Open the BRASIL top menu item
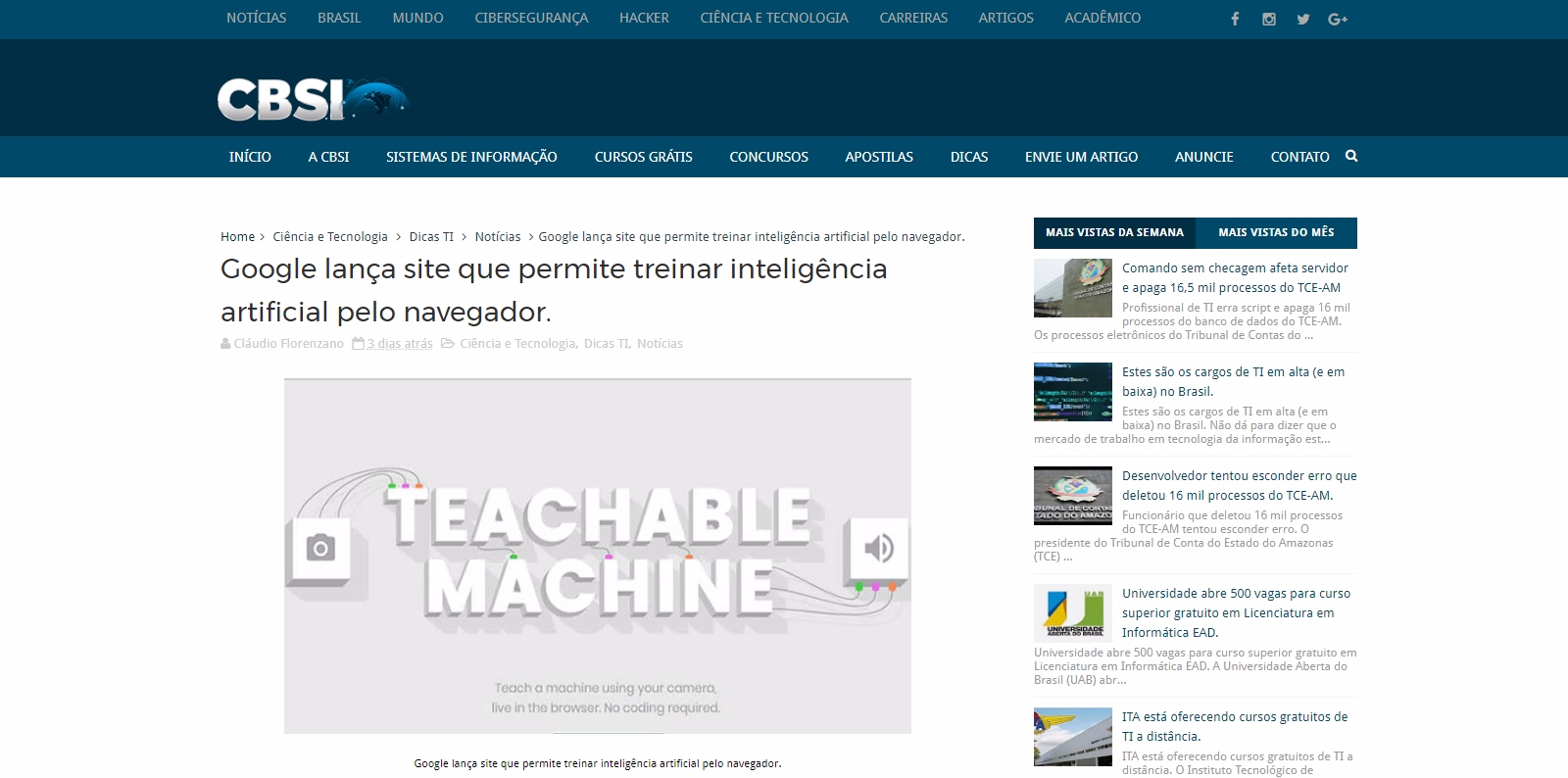 339,18
